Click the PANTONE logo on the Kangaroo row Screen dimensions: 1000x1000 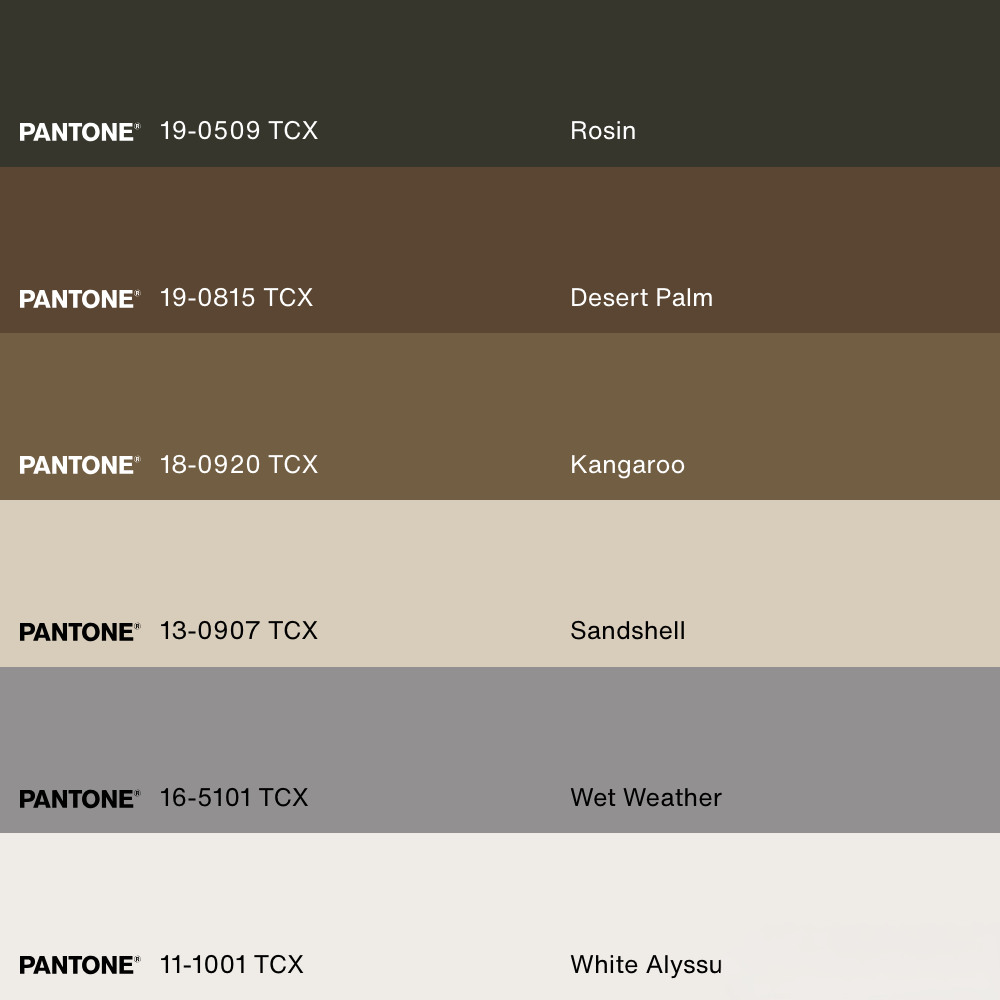(x=80, y=466)
